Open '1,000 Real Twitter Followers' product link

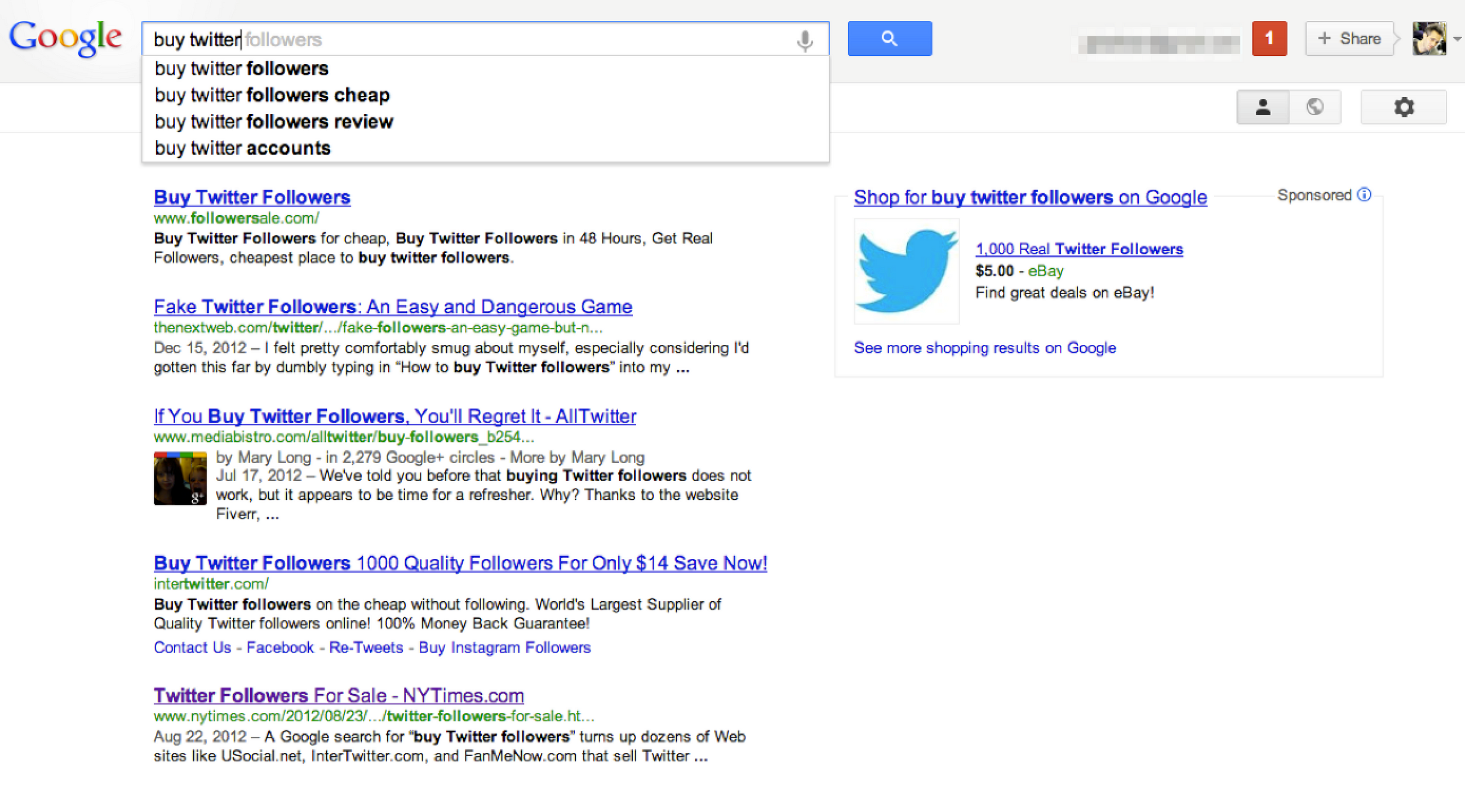click(1080, 249)
